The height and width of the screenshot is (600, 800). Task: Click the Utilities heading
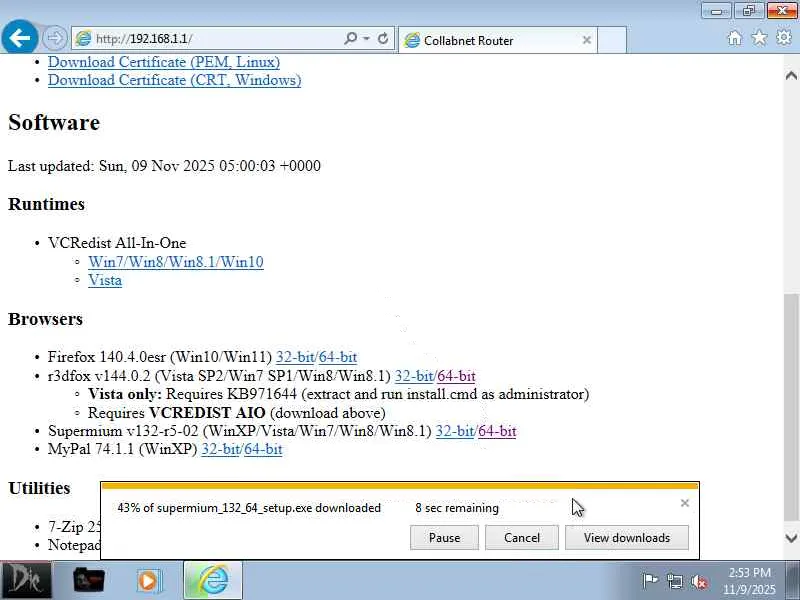coord(39,488)
